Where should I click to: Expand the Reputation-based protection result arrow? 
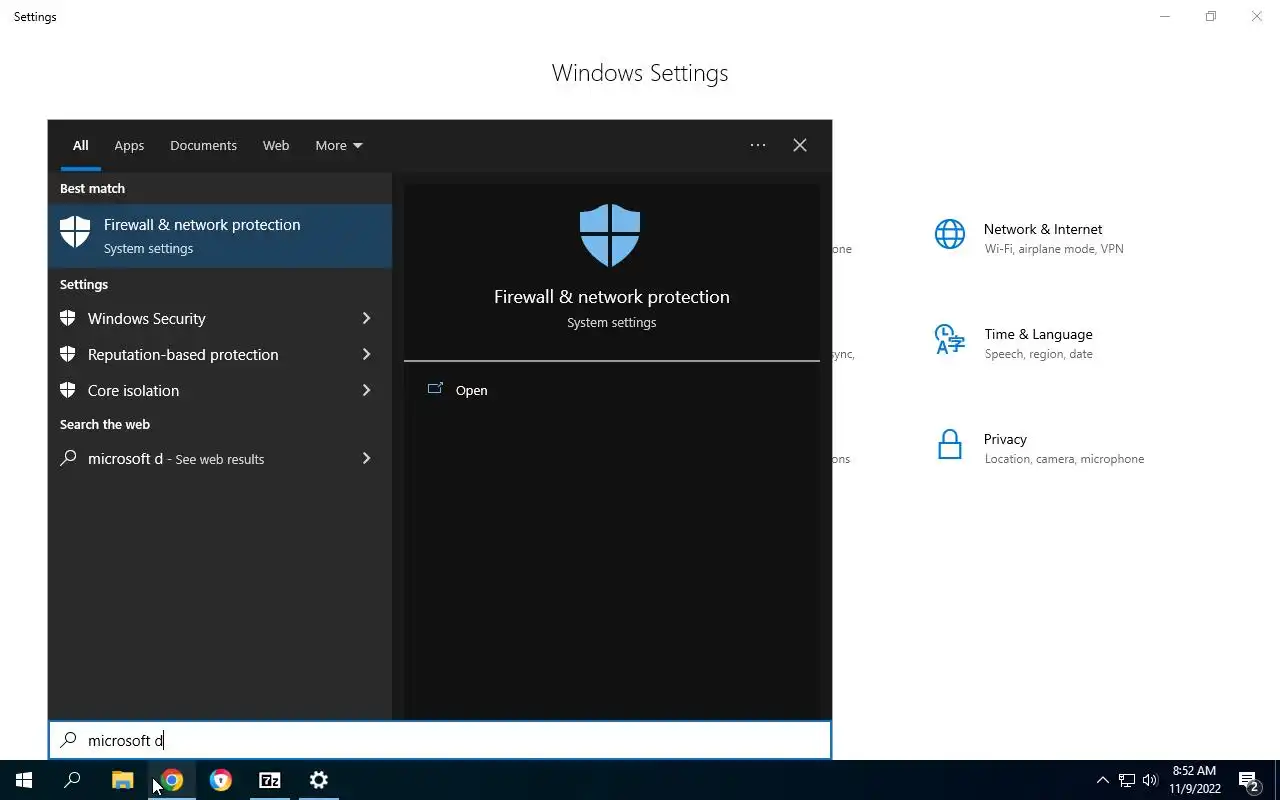tap(366, 354)
